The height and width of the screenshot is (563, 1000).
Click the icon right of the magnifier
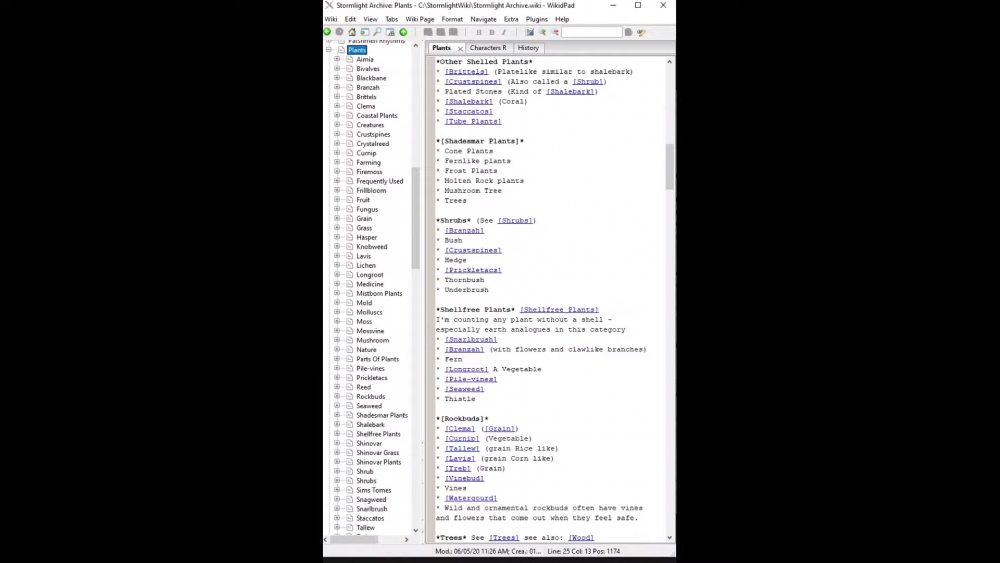click(390, 32)
